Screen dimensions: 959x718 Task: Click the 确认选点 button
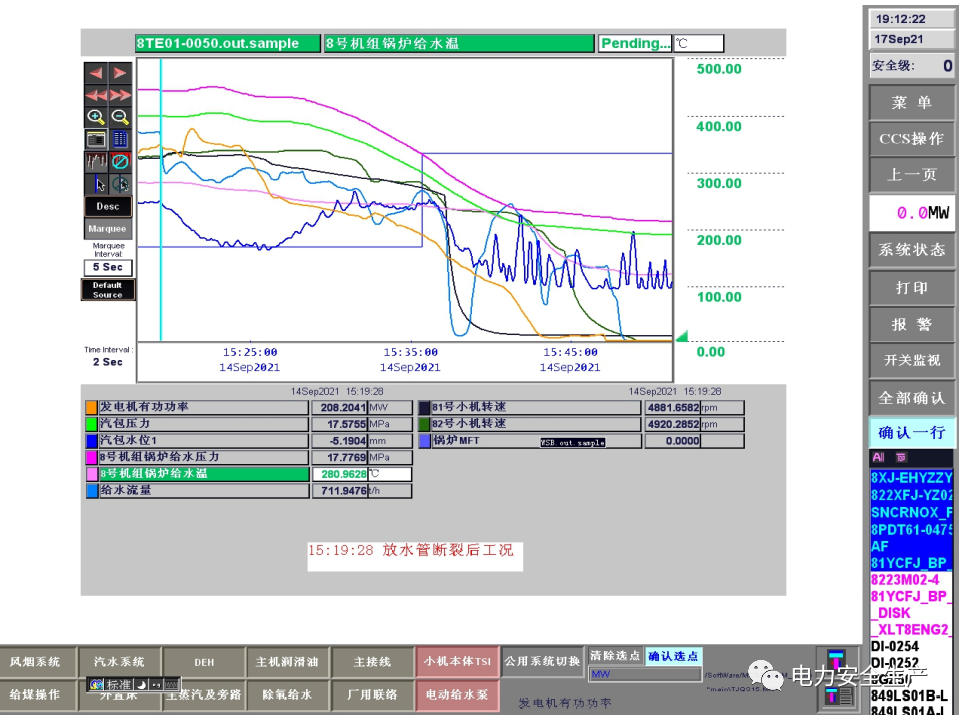tap(673, 656)
